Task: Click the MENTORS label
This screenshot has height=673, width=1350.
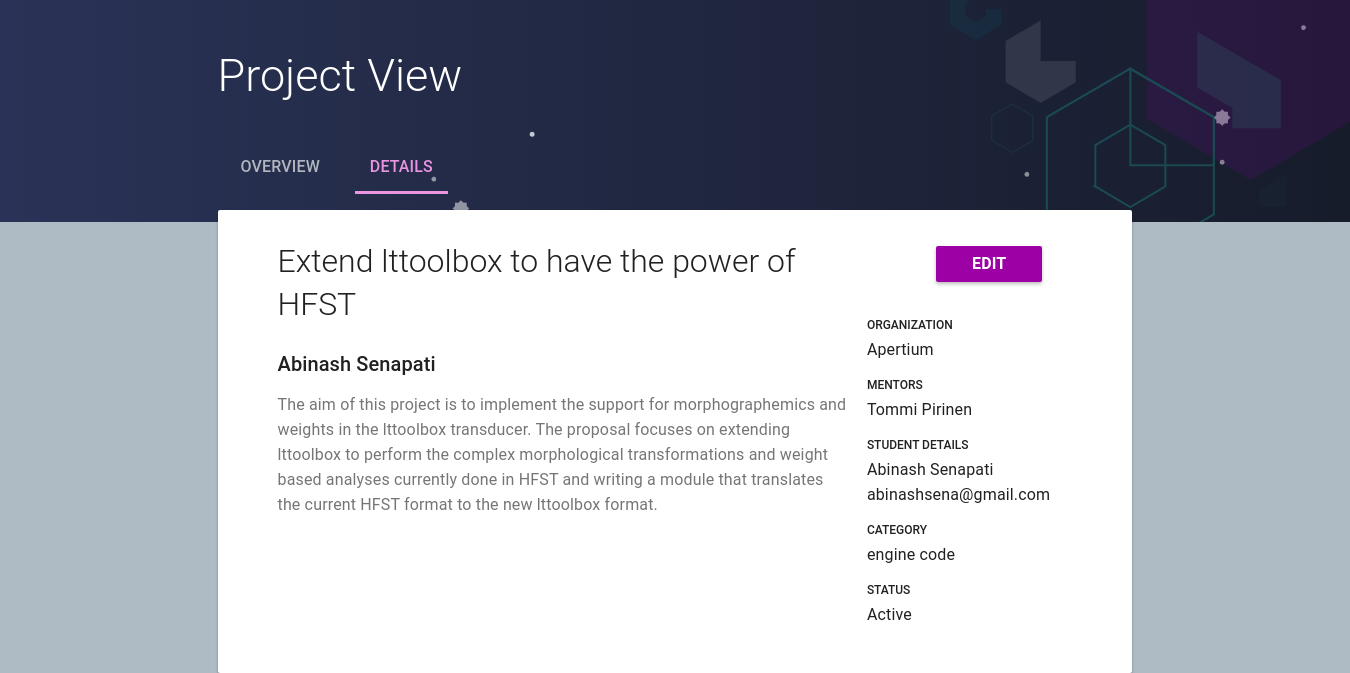Action: tap(895, 385)
